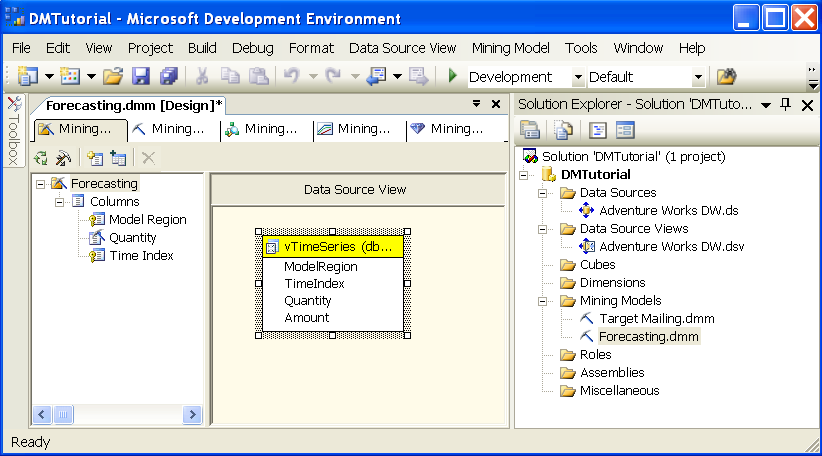Screen dimensions: 822x456
Task: Open the Toolbox side panel
Action: [x=14, y=131]
